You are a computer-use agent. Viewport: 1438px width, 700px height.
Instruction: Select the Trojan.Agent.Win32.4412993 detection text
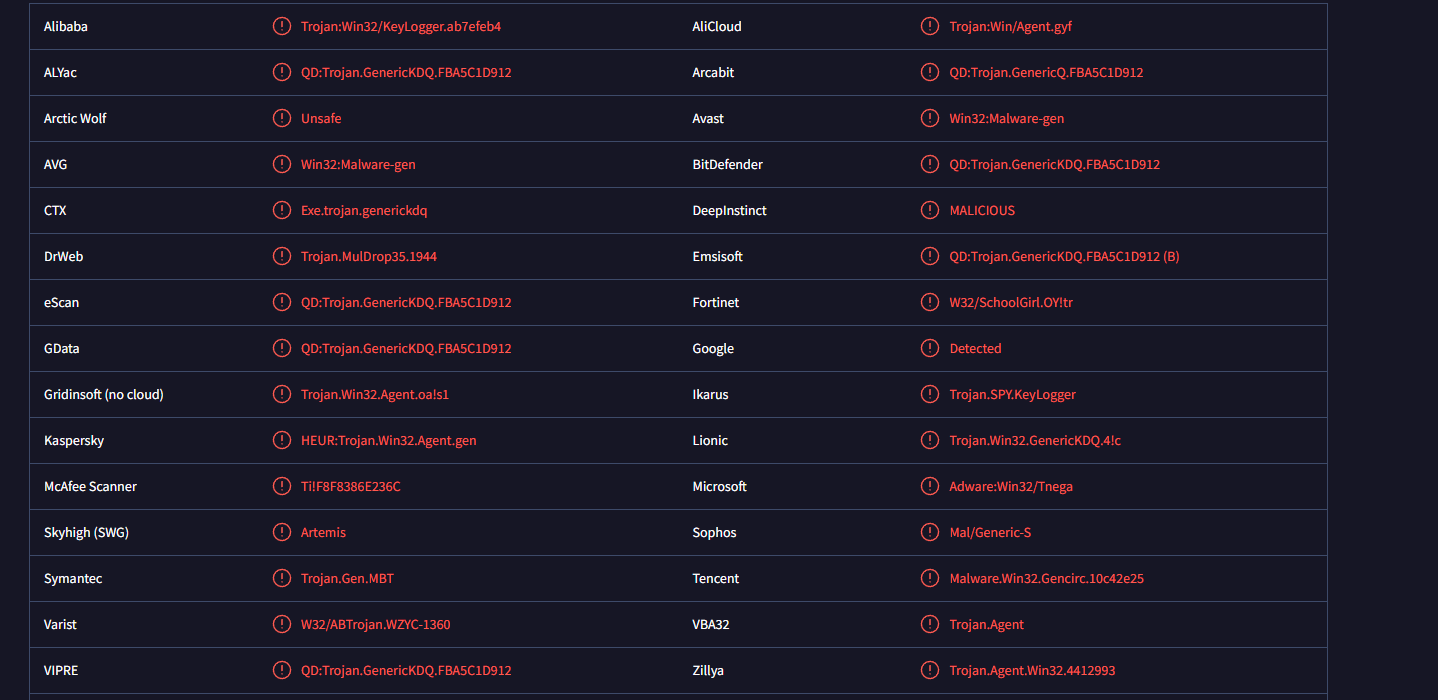tap(1032, 671)
